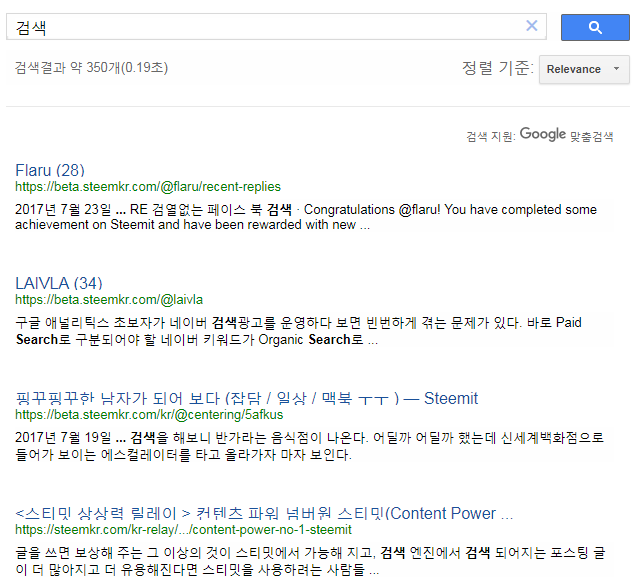Open the Relevance sort dropdown
This screenshot has width=639, height=588.
[584, 70]
